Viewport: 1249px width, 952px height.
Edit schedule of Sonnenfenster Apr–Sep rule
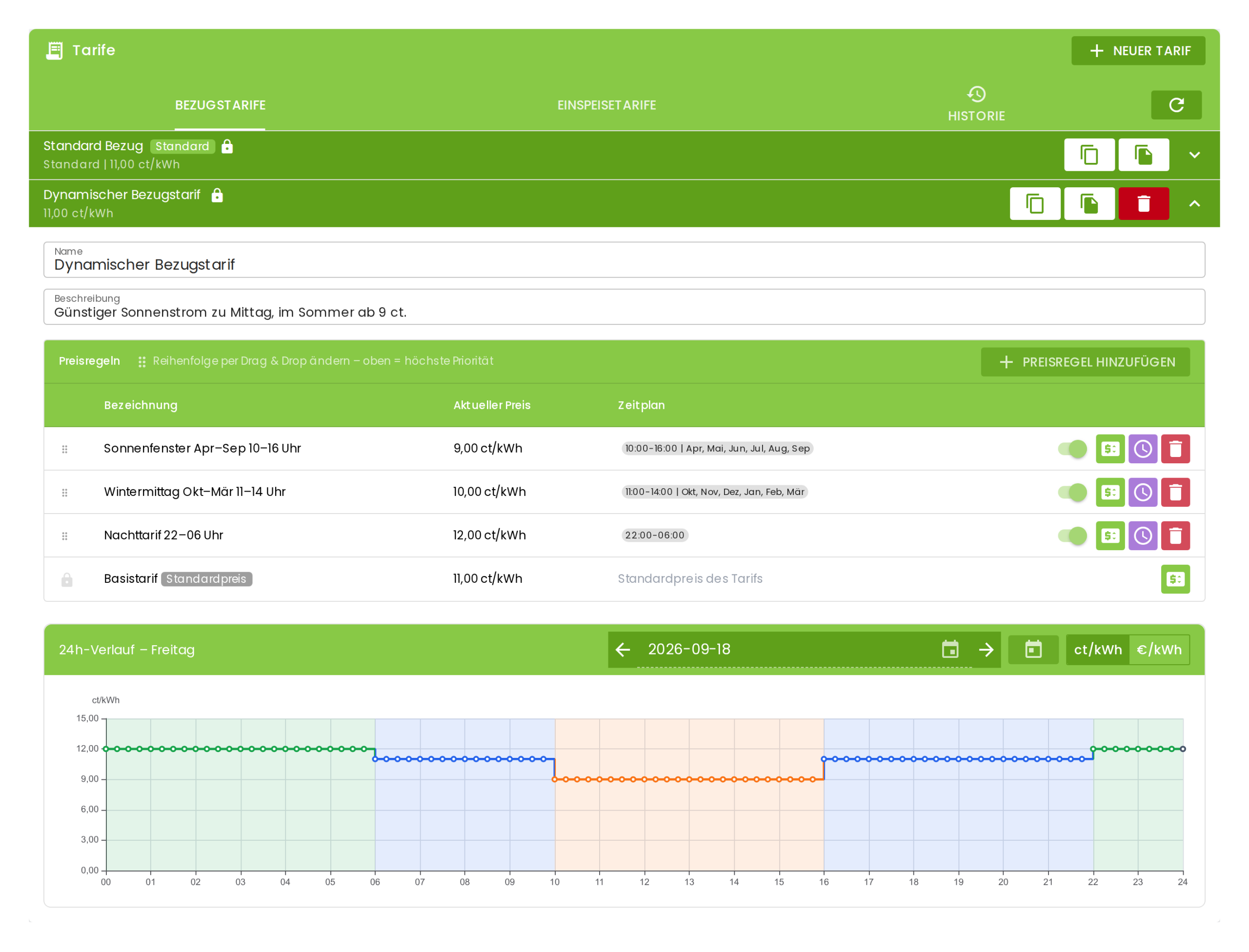pyautogui.click(x=1143, y=449)
